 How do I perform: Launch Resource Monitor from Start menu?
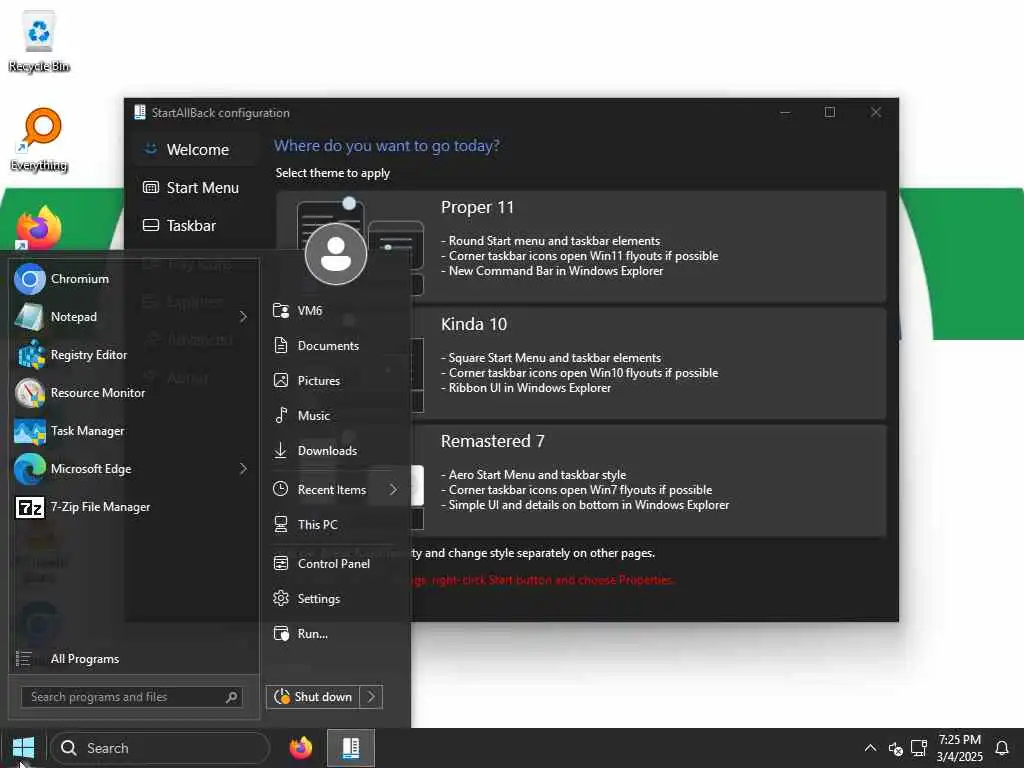click(x=134, y=393)
